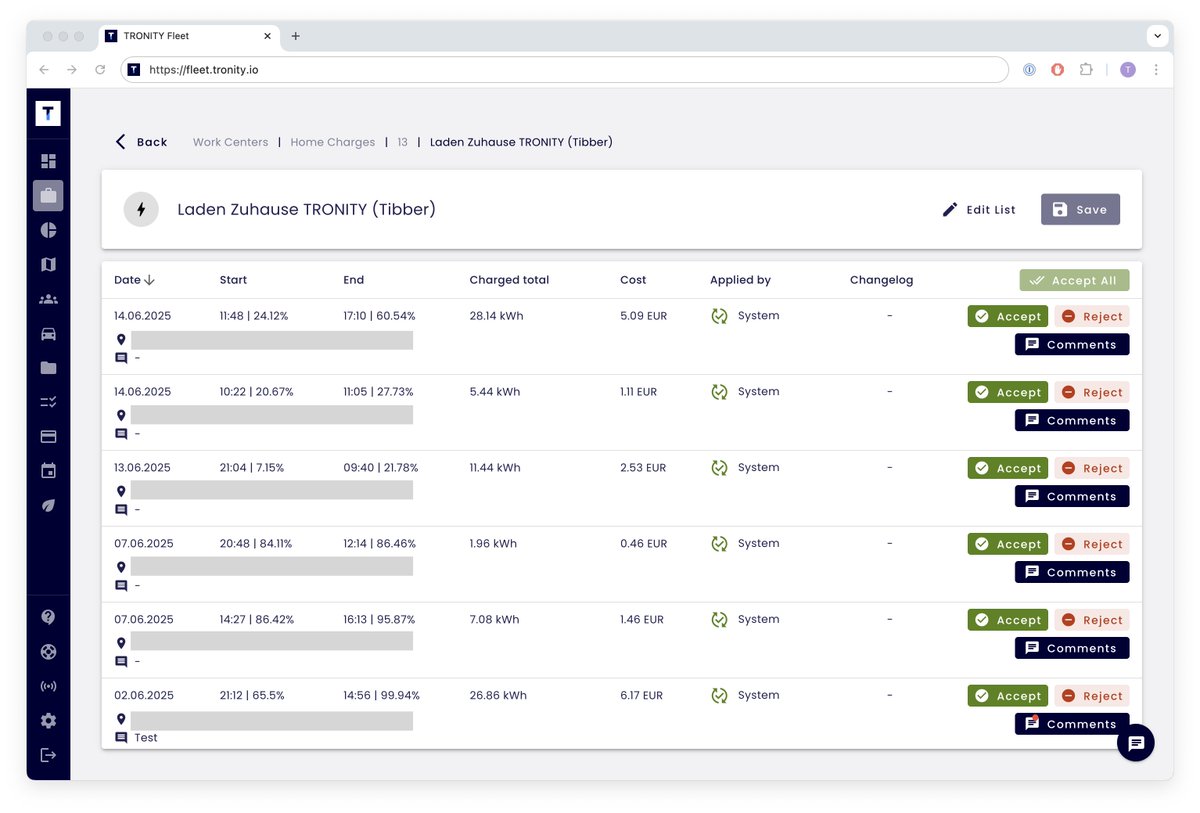Go Back using the back link

tap(141, 142)
